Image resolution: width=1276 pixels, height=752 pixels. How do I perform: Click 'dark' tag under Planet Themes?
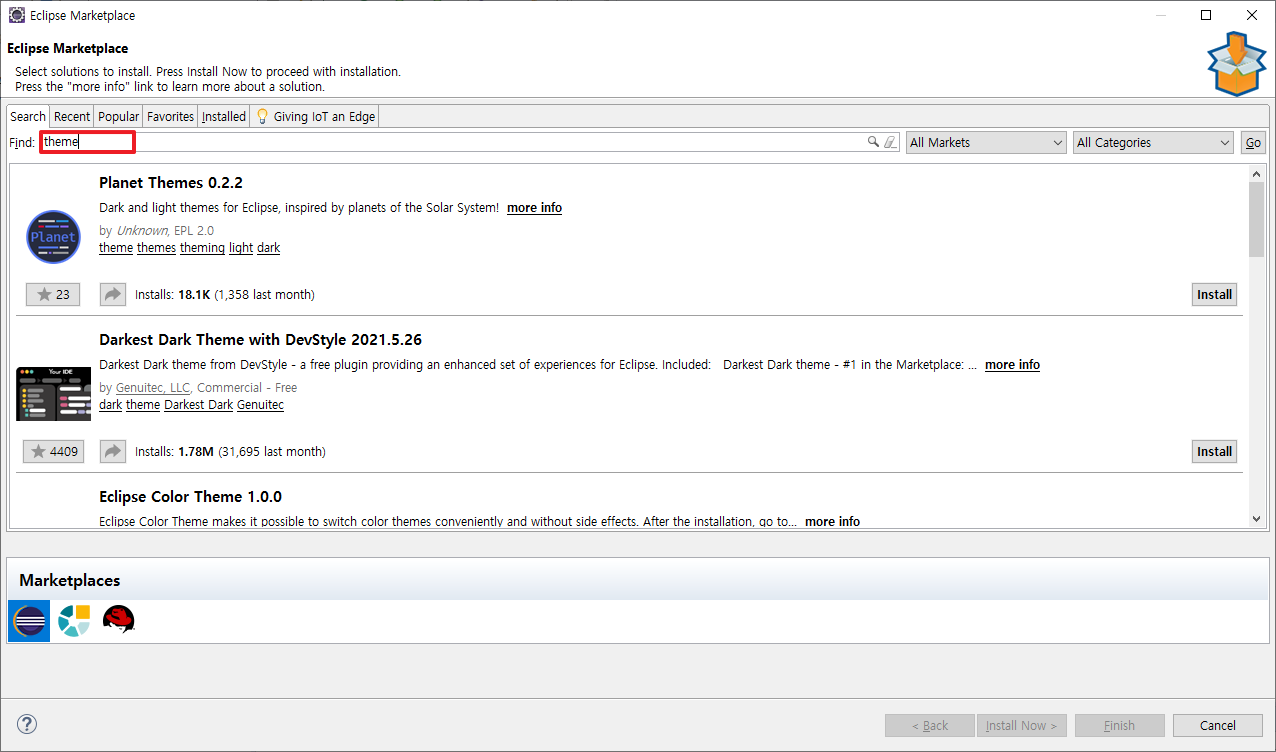[268, 248]
